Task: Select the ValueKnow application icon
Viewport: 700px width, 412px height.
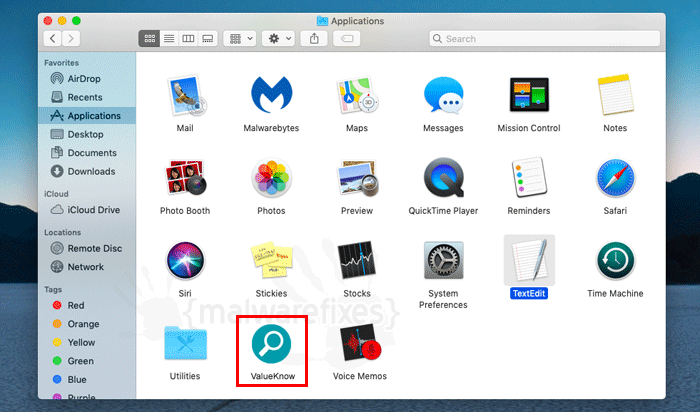Action: click(x=271, y=344)
